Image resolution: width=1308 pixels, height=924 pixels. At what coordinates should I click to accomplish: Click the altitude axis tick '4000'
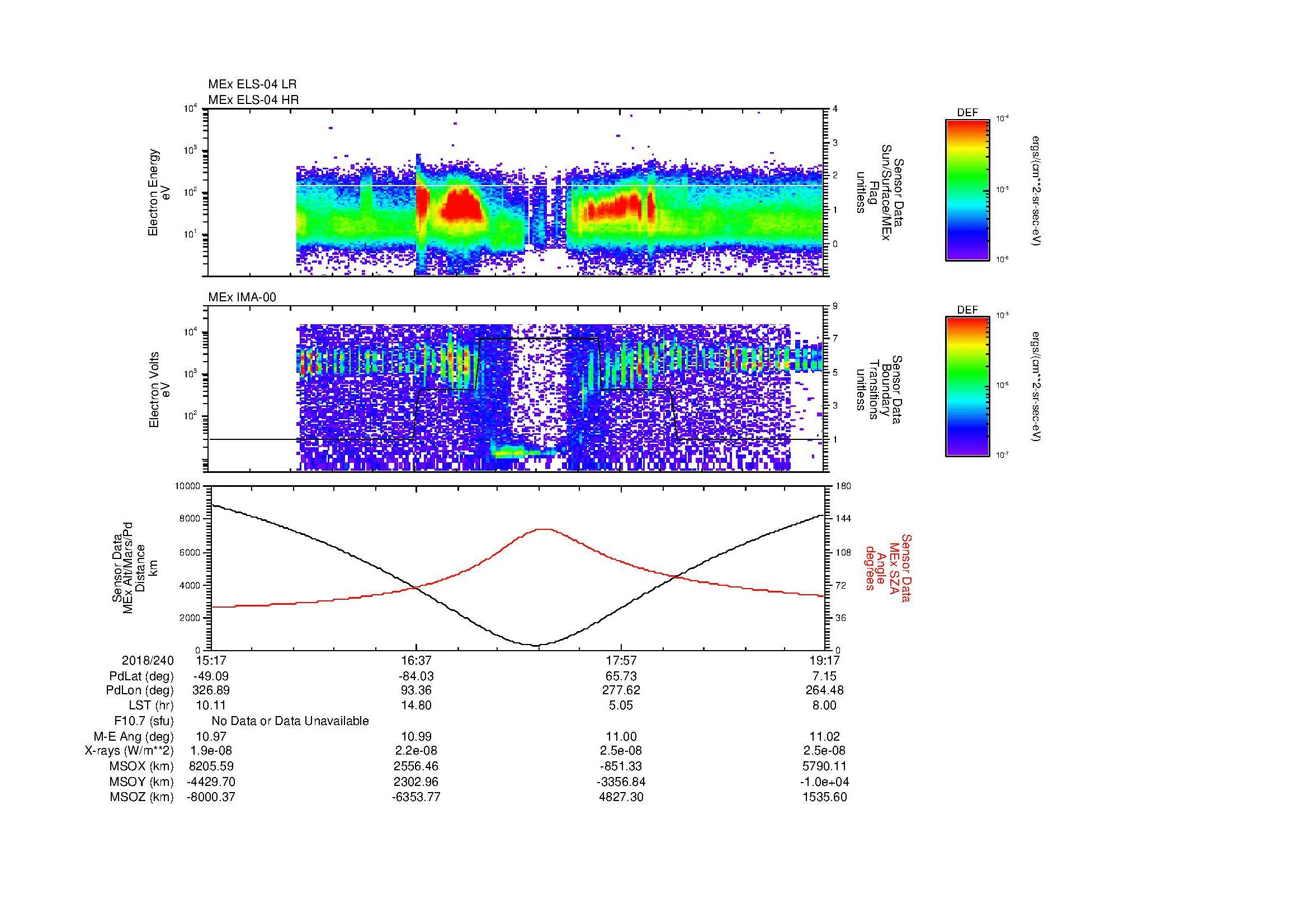click(x=190, y=585)
